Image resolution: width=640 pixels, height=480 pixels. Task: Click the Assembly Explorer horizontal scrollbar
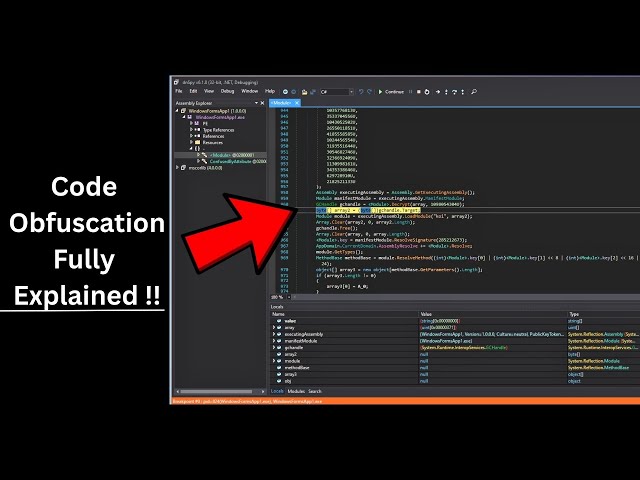(220, 391)
